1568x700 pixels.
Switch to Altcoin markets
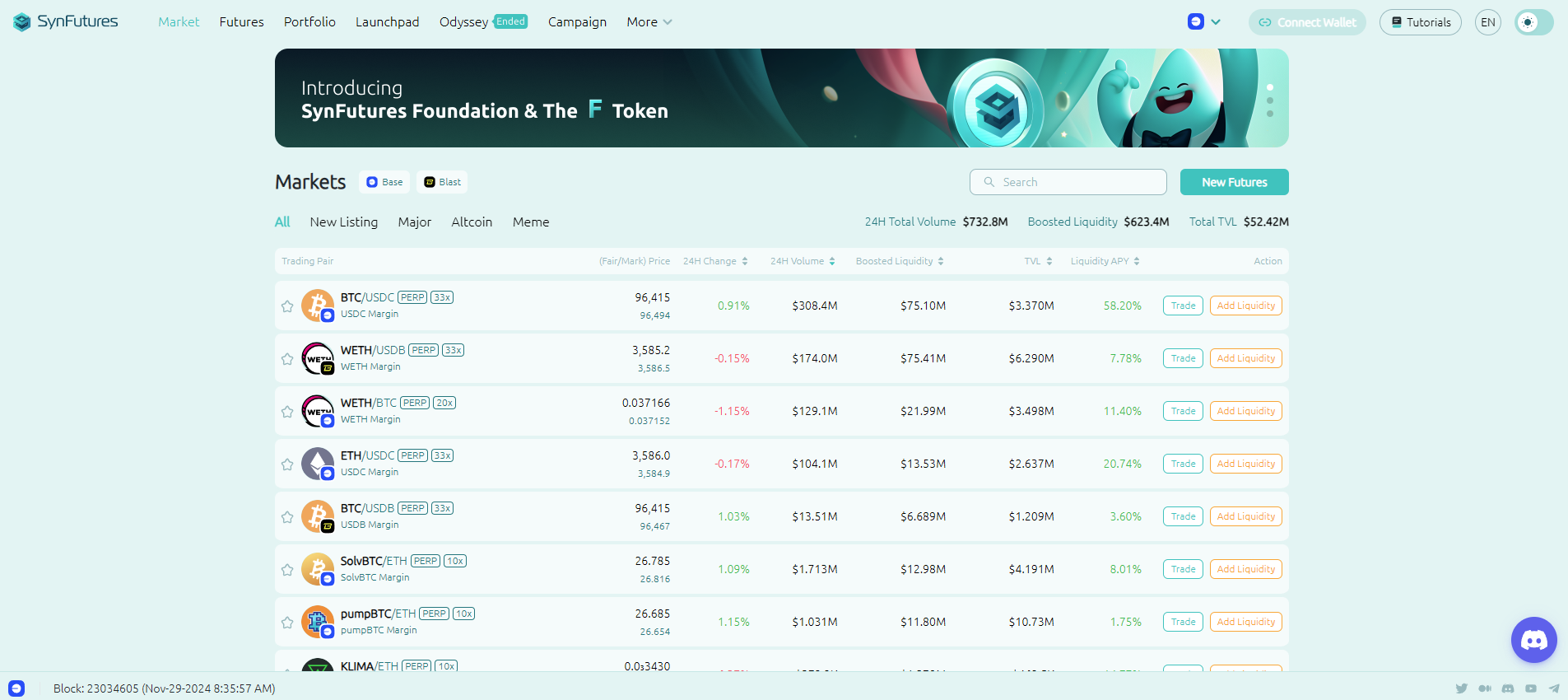pyautogui.click(x=472, y=222)
